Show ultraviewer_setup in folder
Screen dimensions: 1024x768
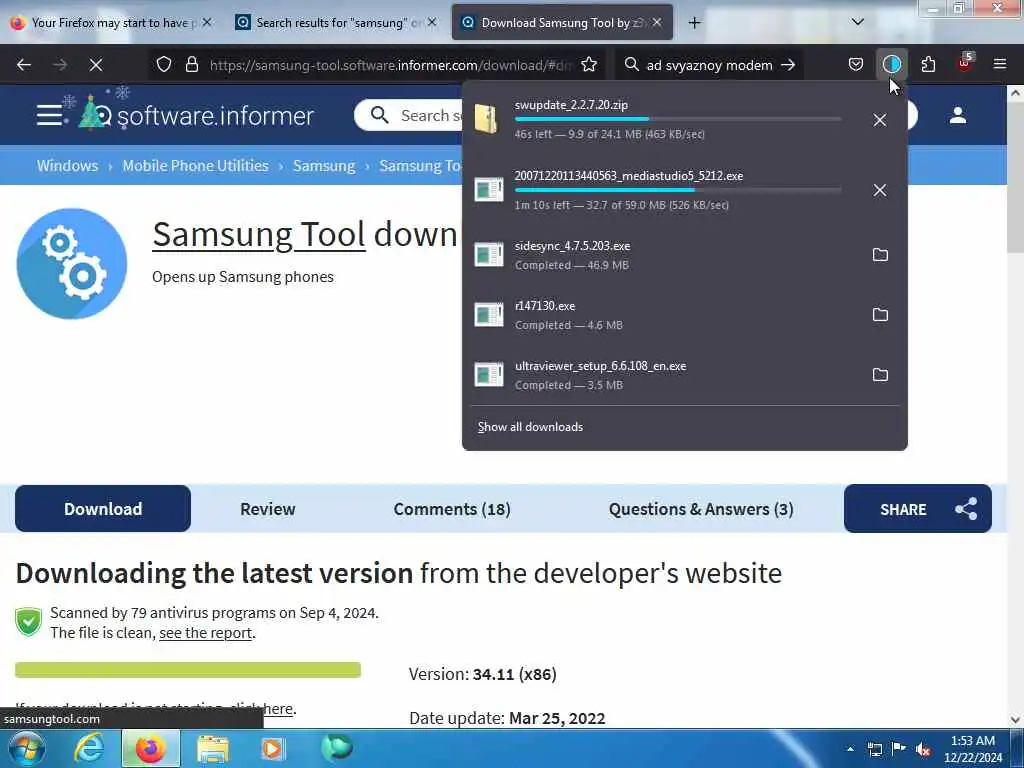tap(880, 375)
